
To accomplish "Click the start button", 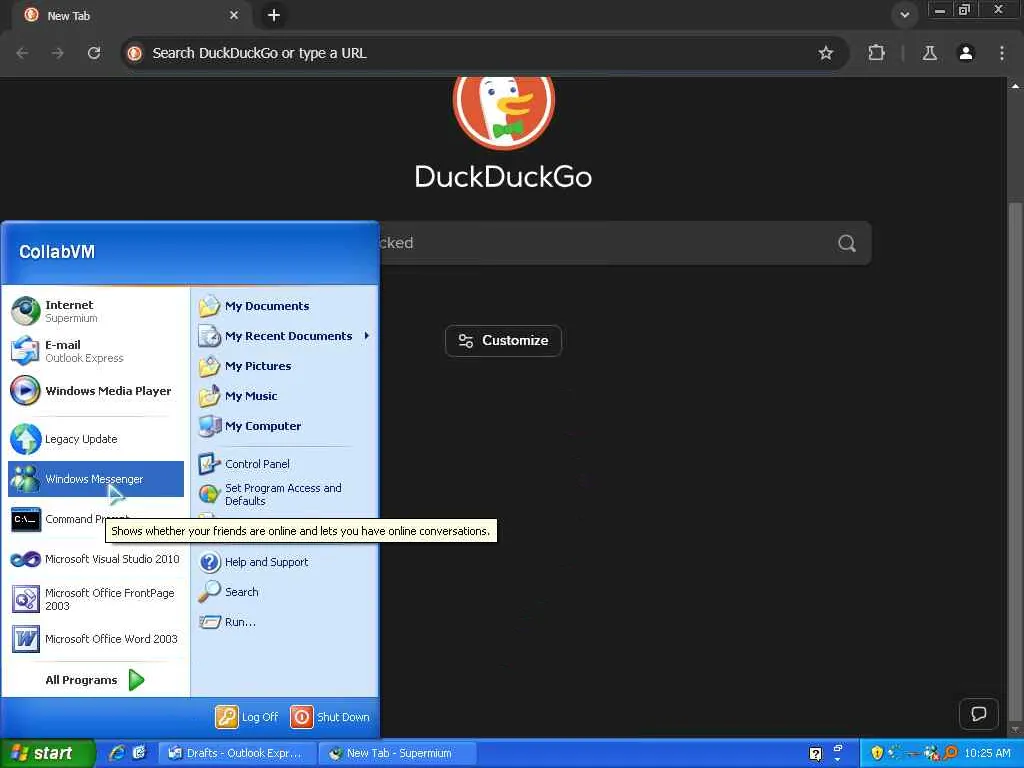I will pos(47,753).
